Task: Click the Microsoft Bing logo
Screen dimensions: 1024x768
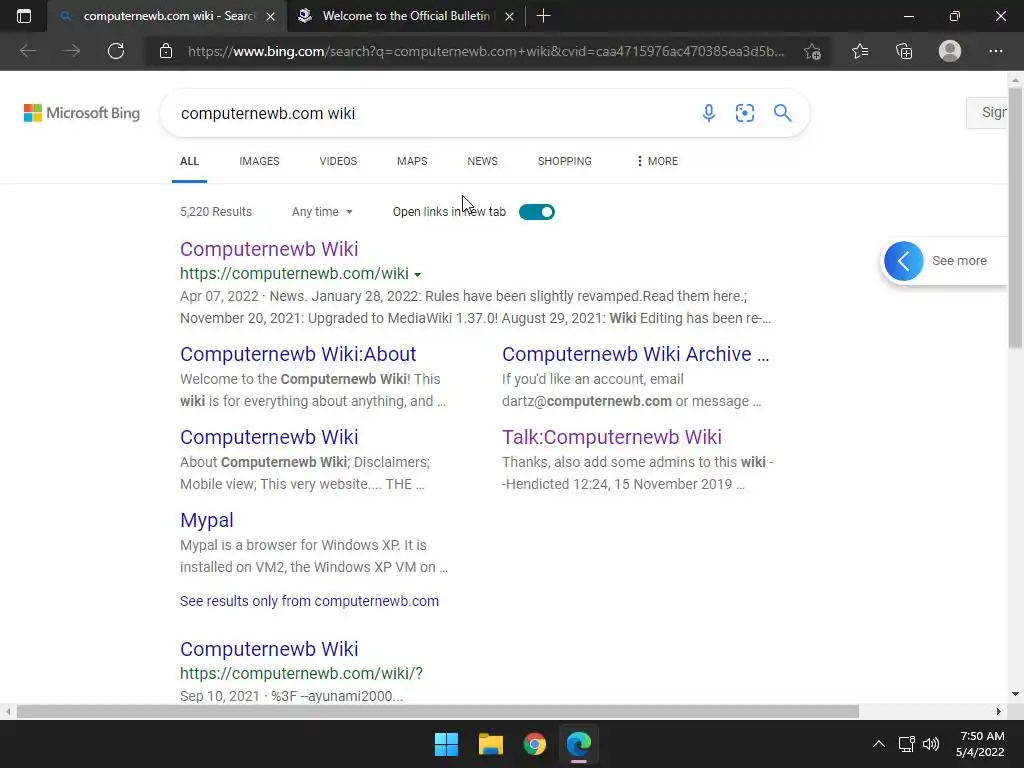Action: (82, 113)
